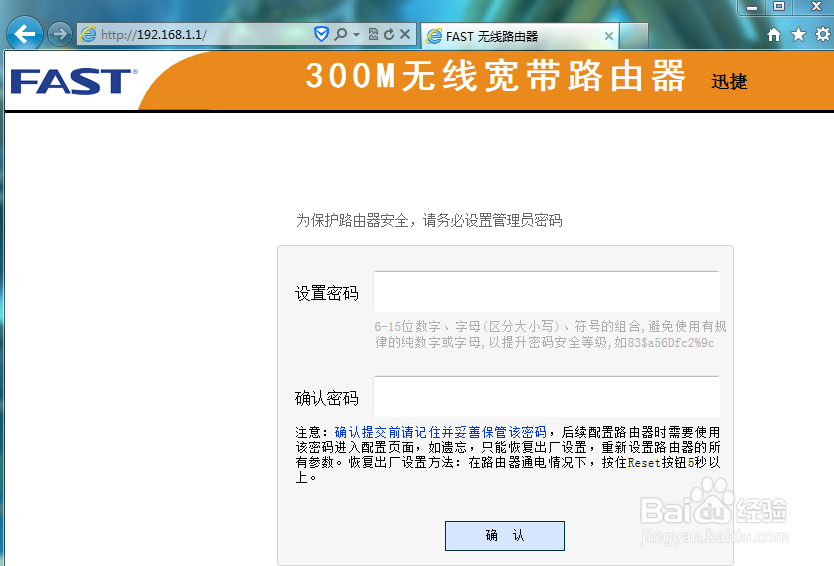The height and width of the screenshot is (566, 834).
Task: Click the 300M无线宽带路由器 heading
Action: pyautogui.click(x=495, y=76)
